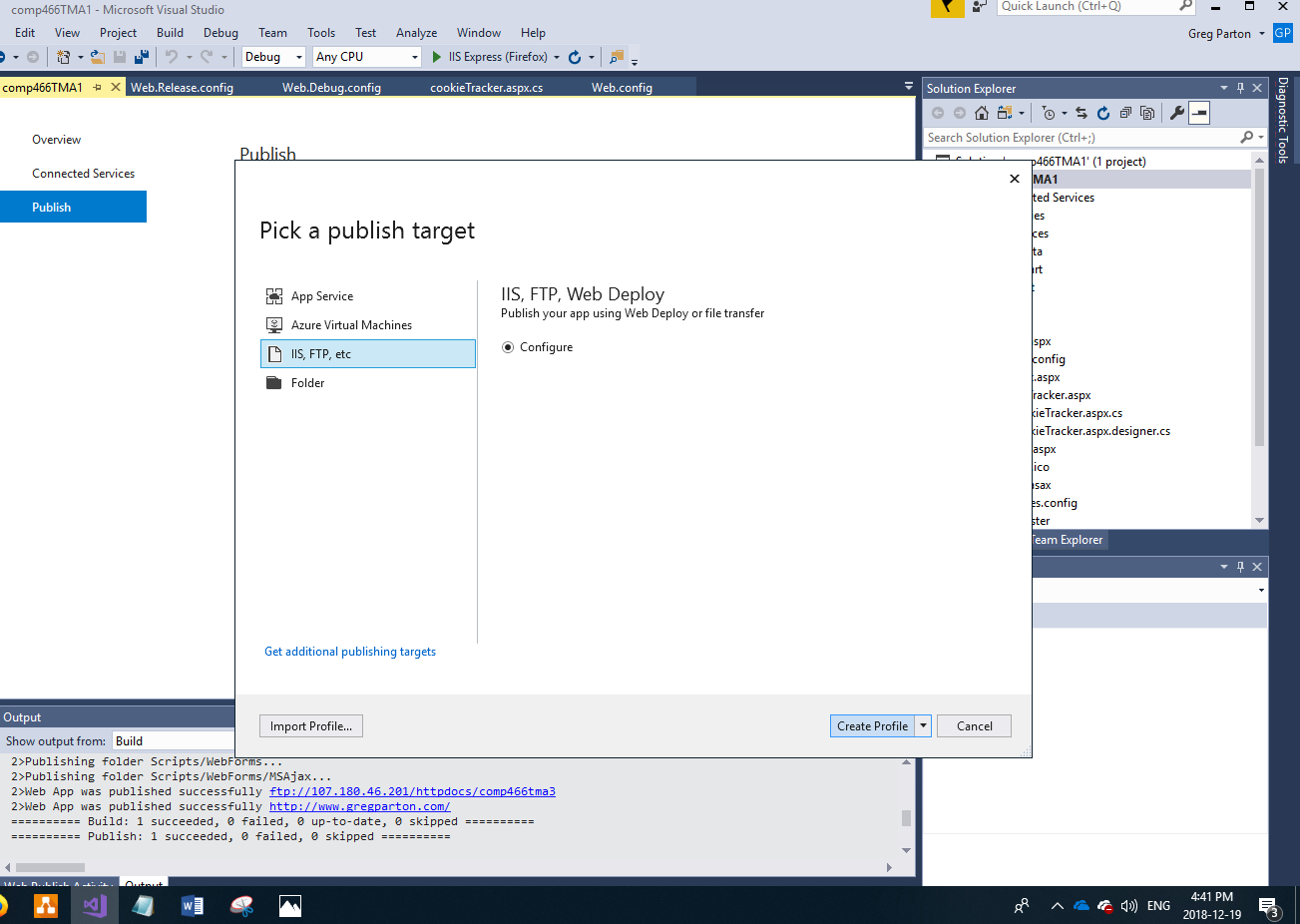Screen dimensions: 1300x924
Task: Click the Solution Explorer view switch icon
Action: point(1005,113)
